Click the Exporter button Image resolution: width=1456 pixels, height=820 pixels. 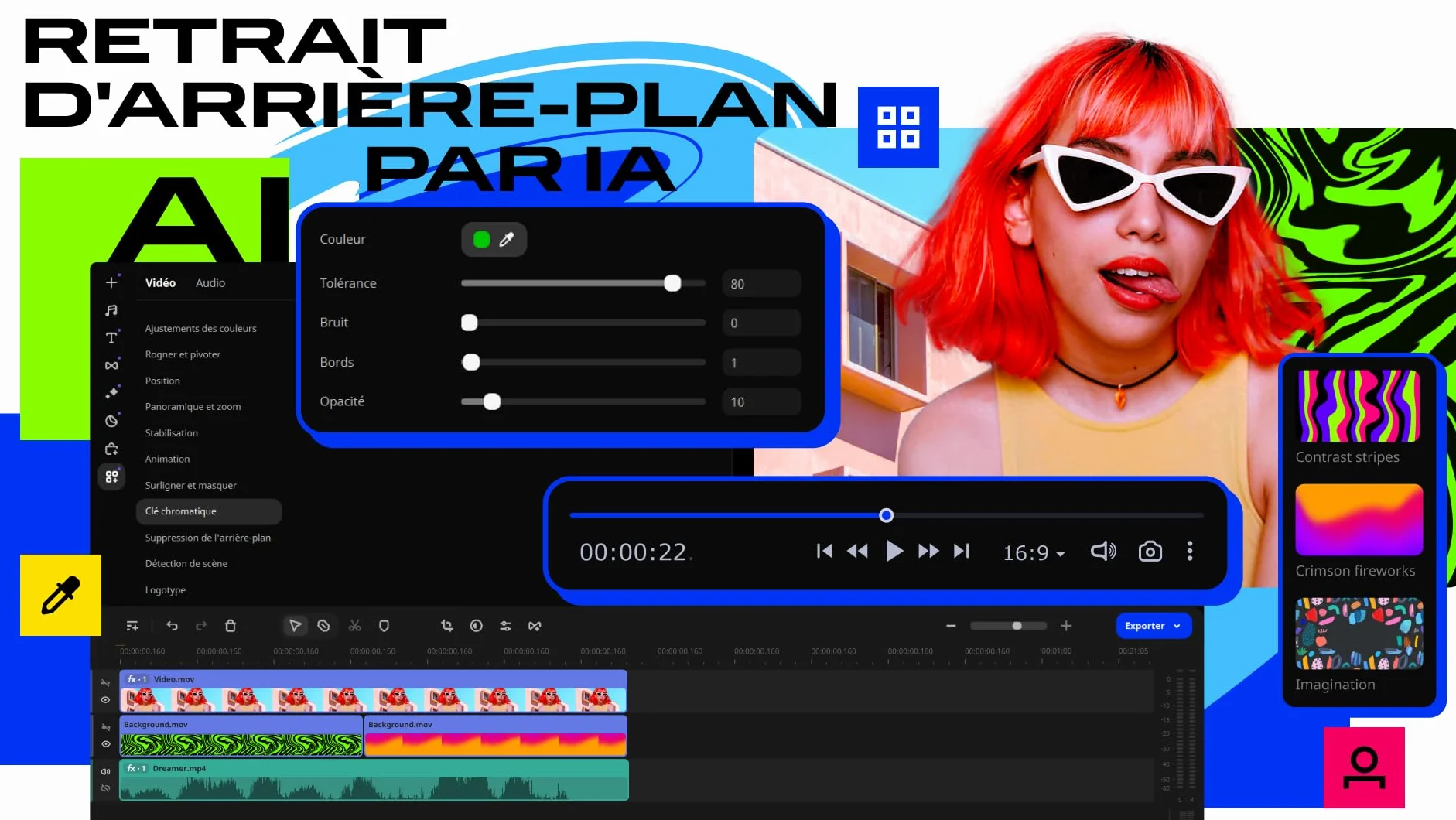coord(1154,626)
